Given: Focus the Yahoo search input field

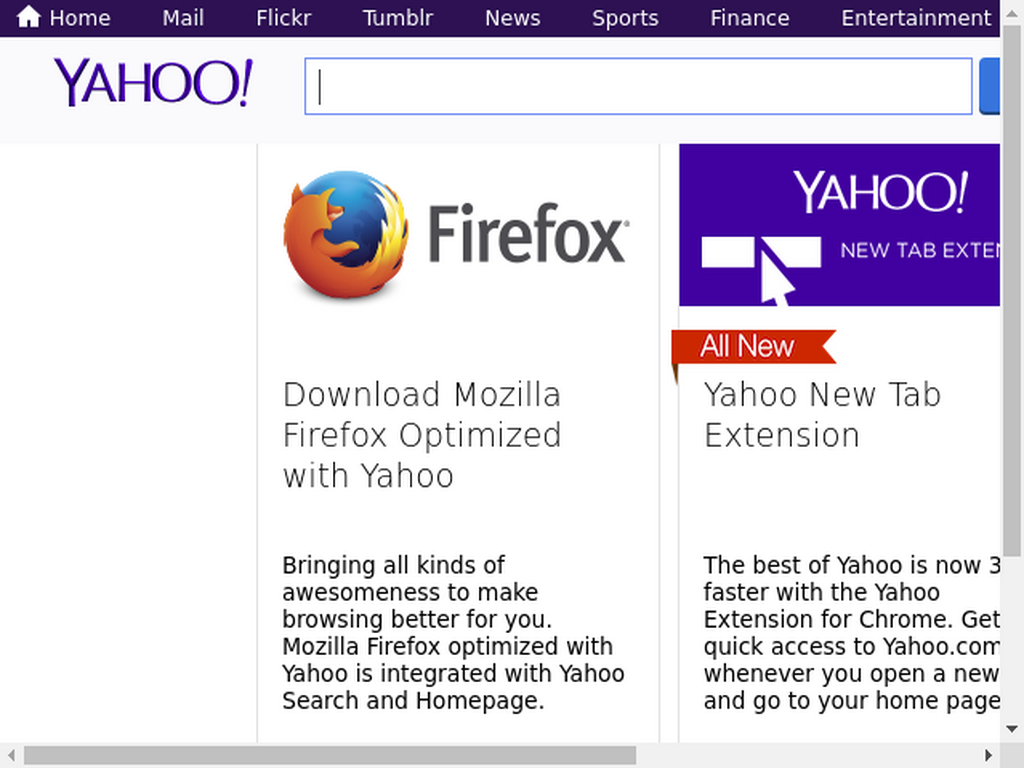Looking at the screenshot, I should tap(638, 86).
